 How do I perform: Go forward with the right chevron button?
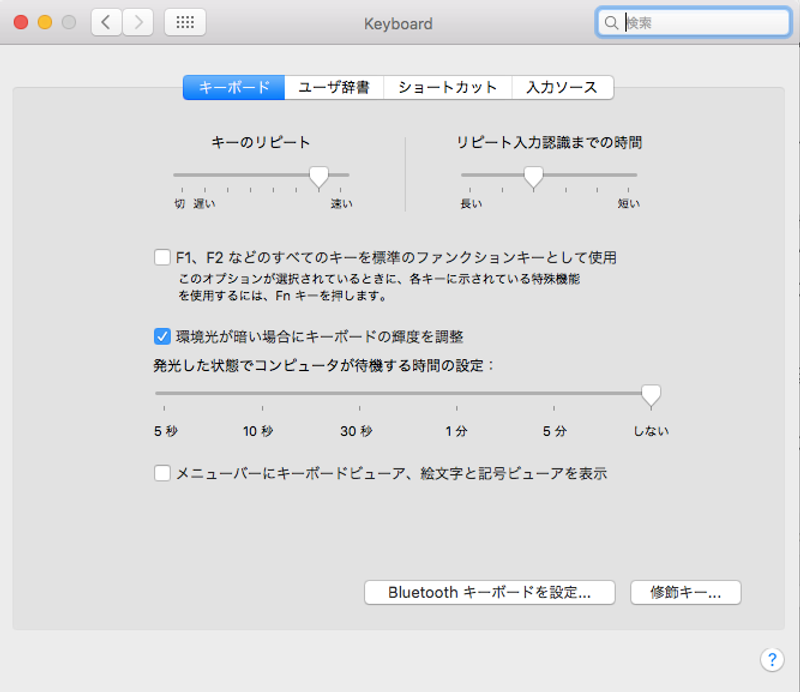click(138, 22)
